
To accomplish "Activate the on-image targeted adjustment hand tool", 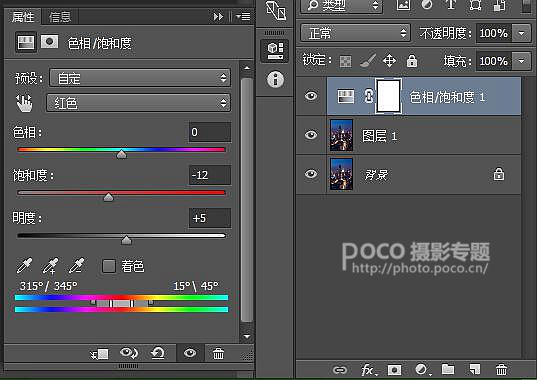I will tap(24, 103).
